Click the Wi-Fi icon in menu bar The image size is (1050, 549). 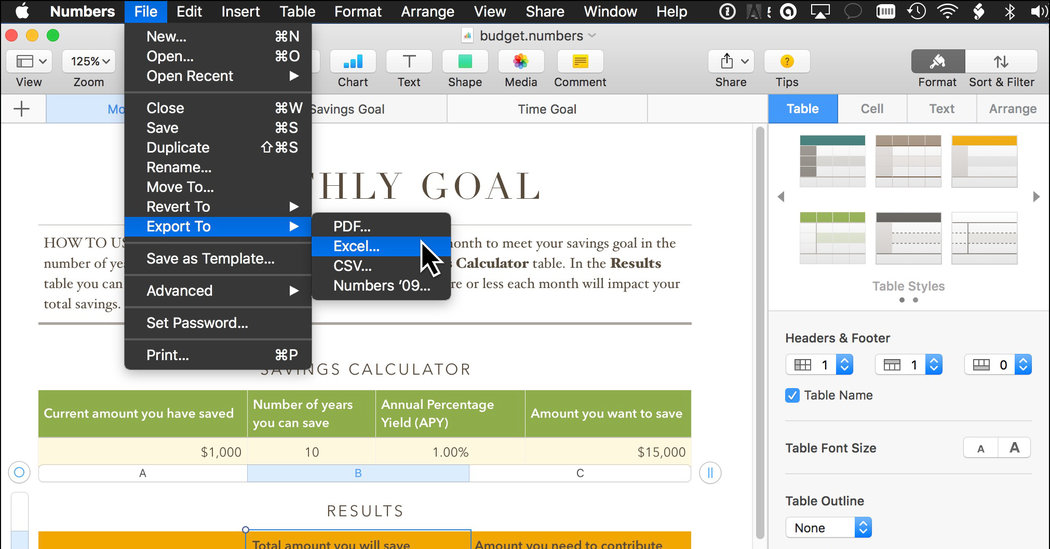(x=946, y=12)
